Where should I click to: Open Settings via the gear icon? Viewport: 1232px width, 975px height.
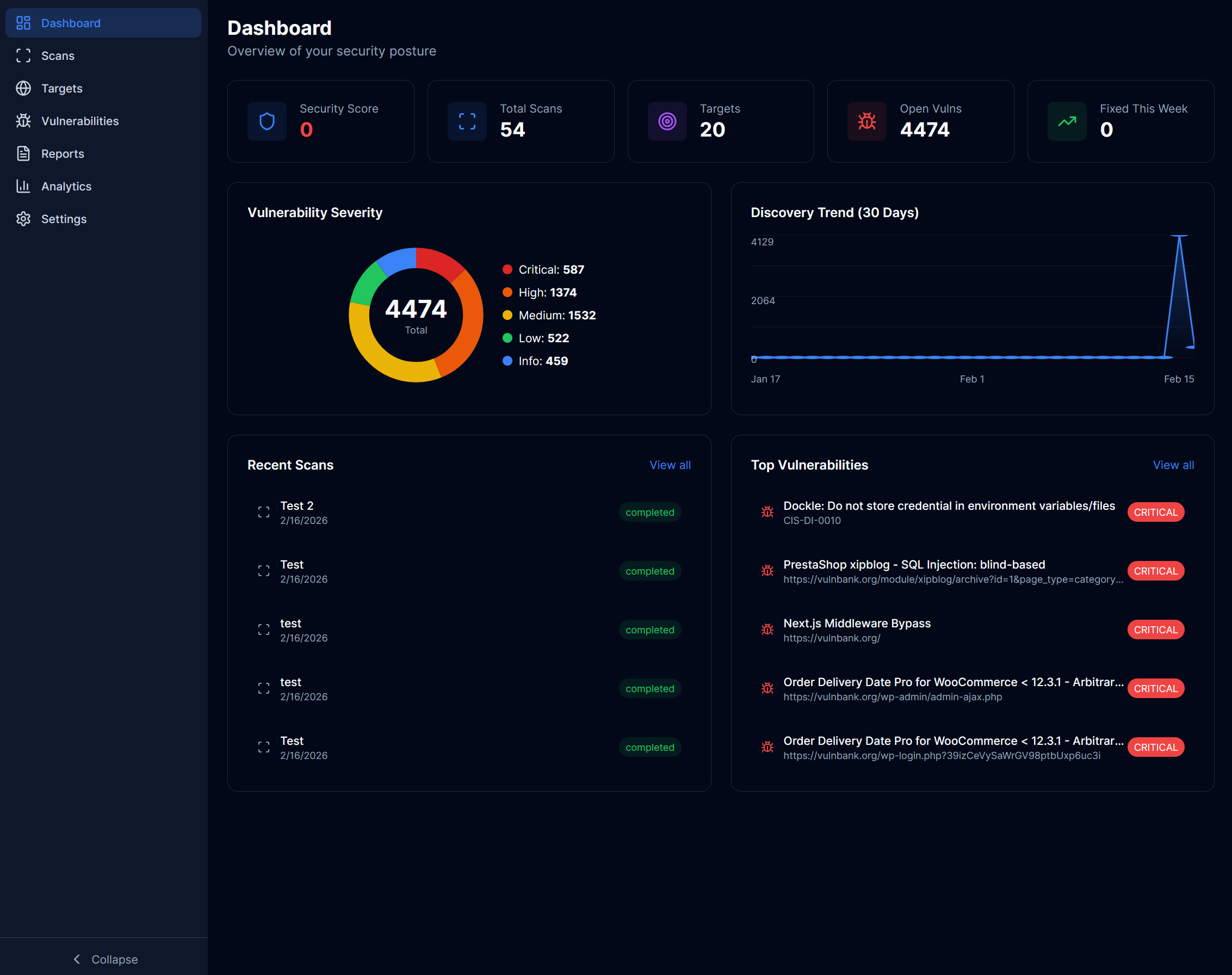[x=23, y=219]
